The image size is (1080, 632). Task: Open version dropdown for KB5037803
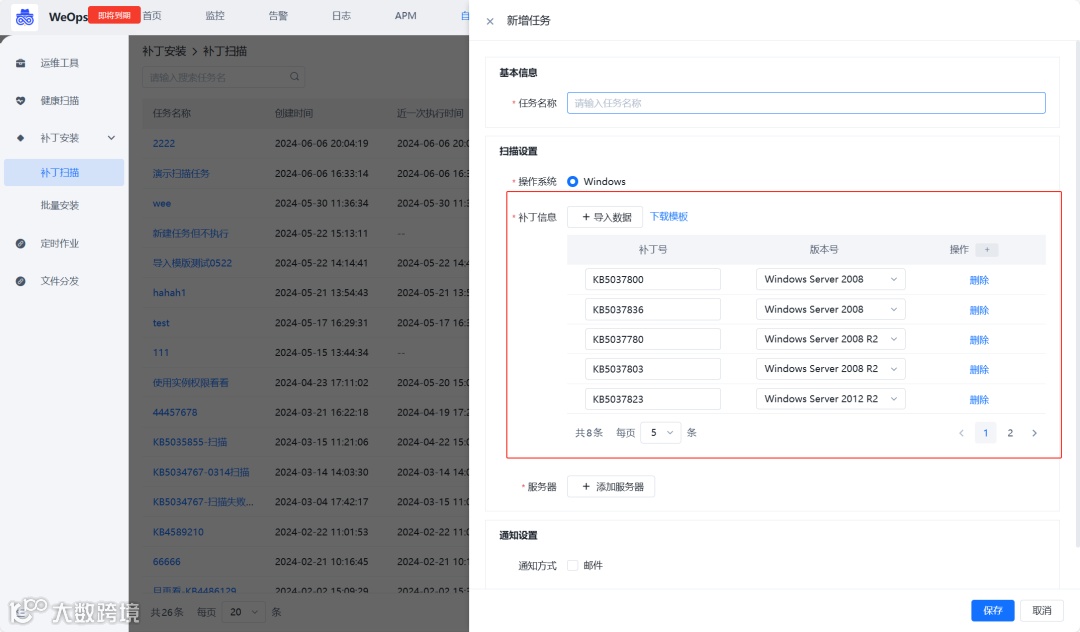(x=831, y=369)
